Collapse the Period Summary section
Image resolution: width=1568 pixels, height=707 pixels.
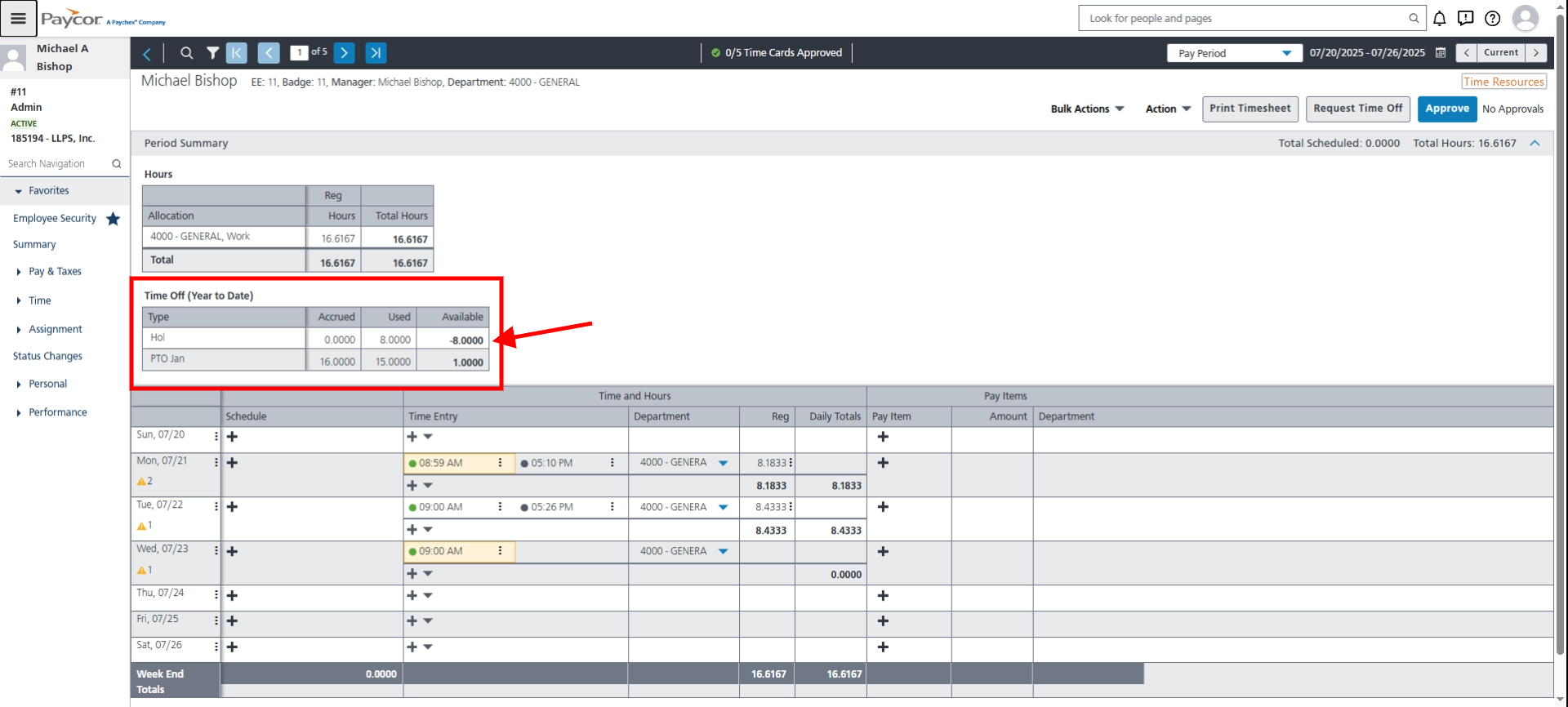[x=1535, y=143]
